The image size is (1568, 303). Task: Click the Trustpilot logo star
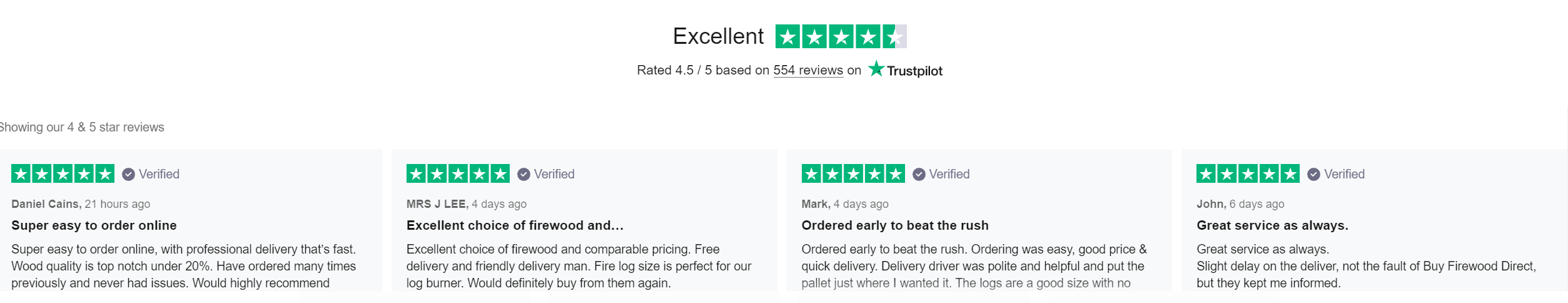[876, 69]
